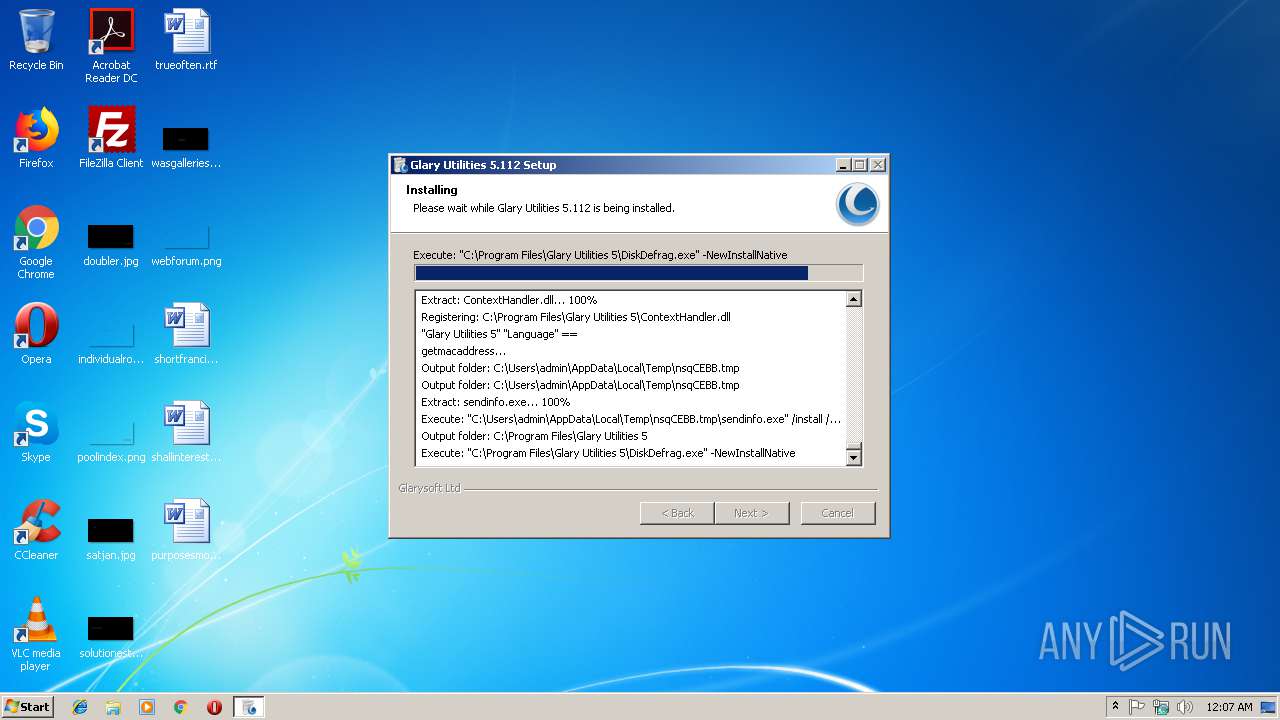
Task: Select log line 'Output folder: C:\Program Files\Glary Utilities 5'
Action: pyautogui.click(x=534, y=436)
